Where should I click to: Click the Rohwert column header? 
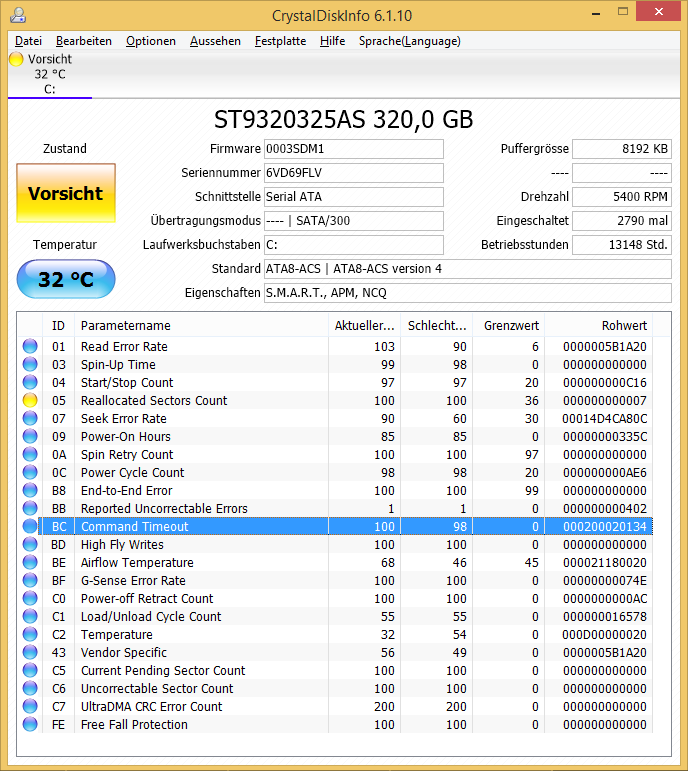[599, 326]
